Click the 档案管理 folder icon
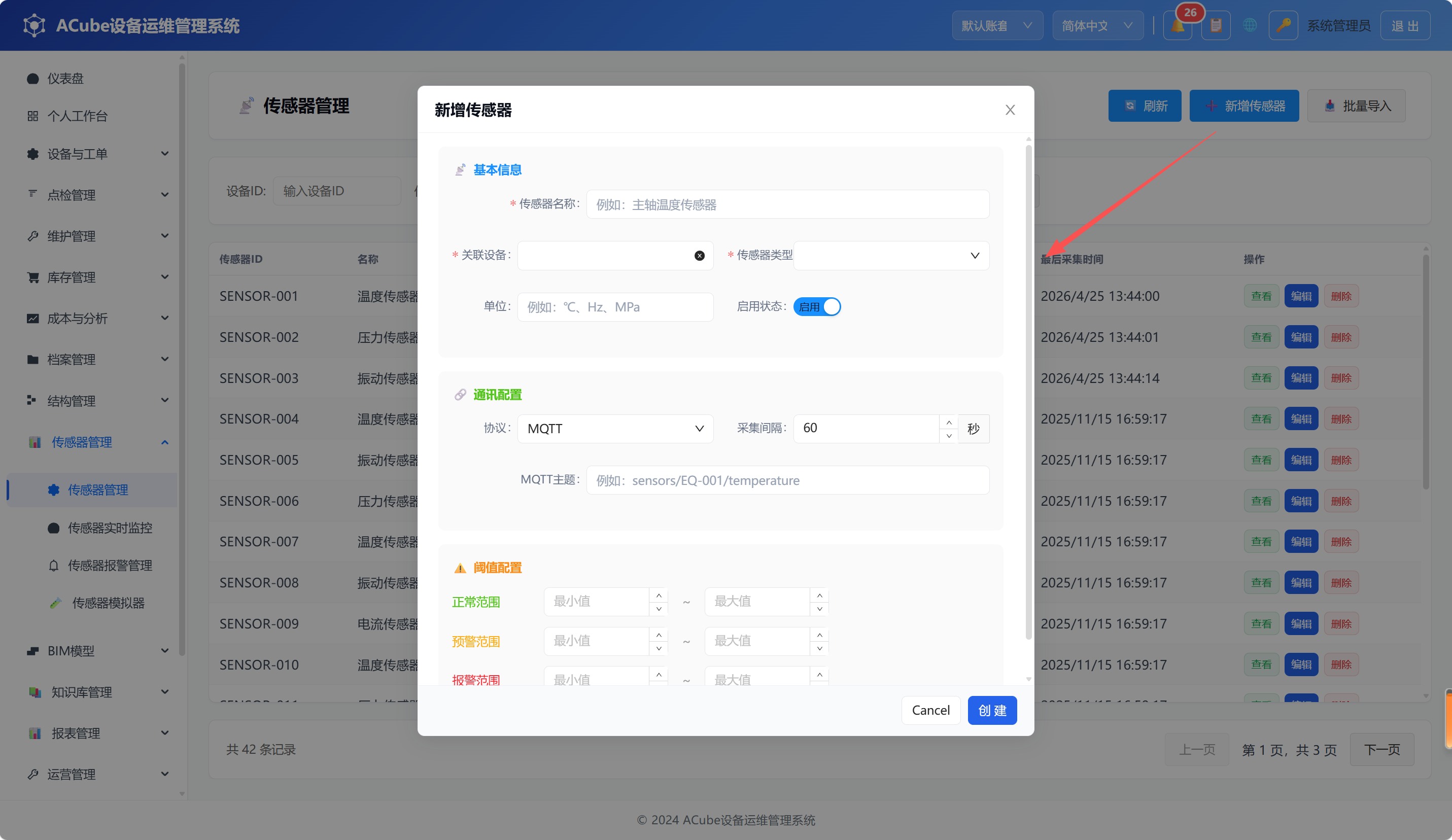The height and width of the screenshot is (840, 1452). coord(33,360)
